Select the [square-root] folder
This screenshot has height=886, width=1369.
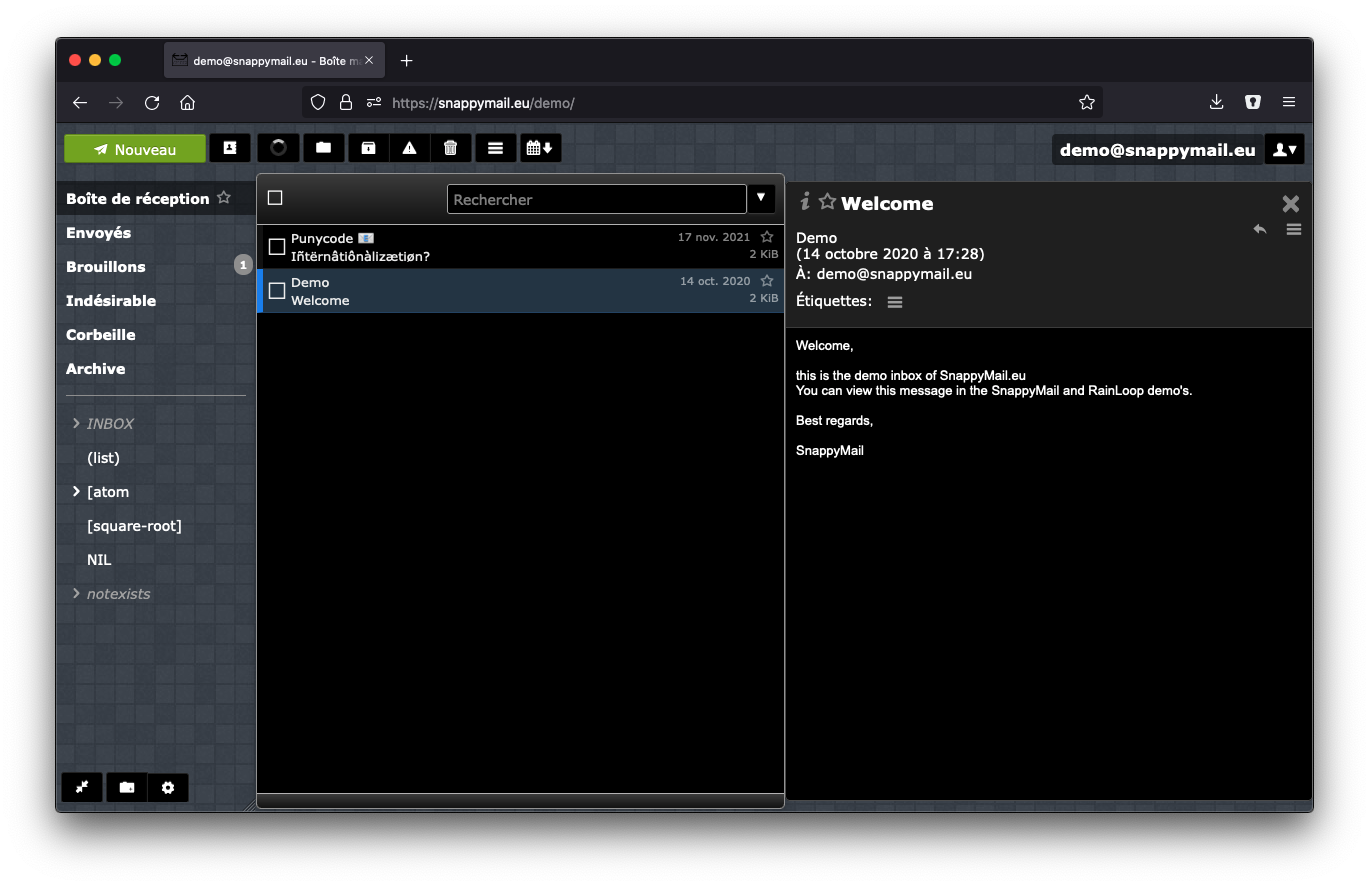[134, 526]
